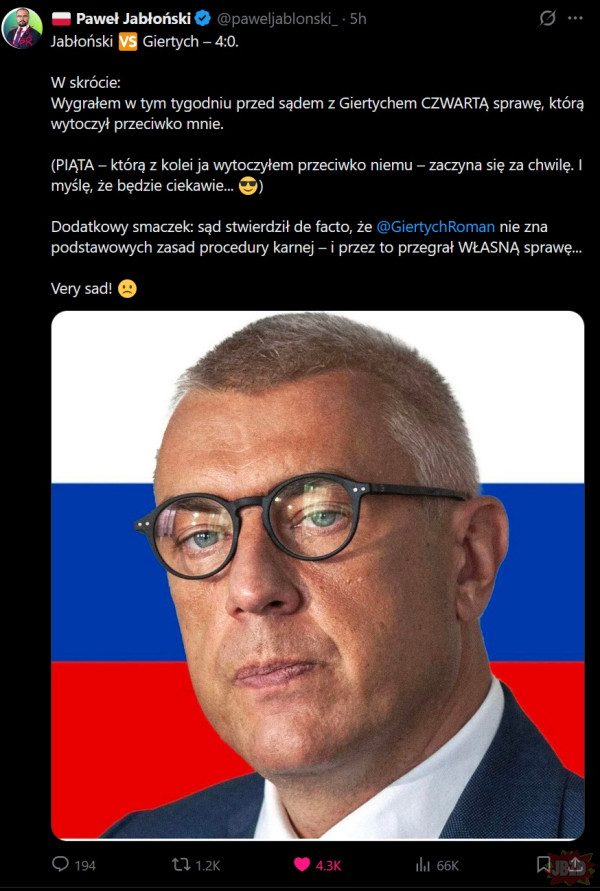View analytics via the bar chart icon
This screenshot has width=600, height=891.
(x=423, y=865)
